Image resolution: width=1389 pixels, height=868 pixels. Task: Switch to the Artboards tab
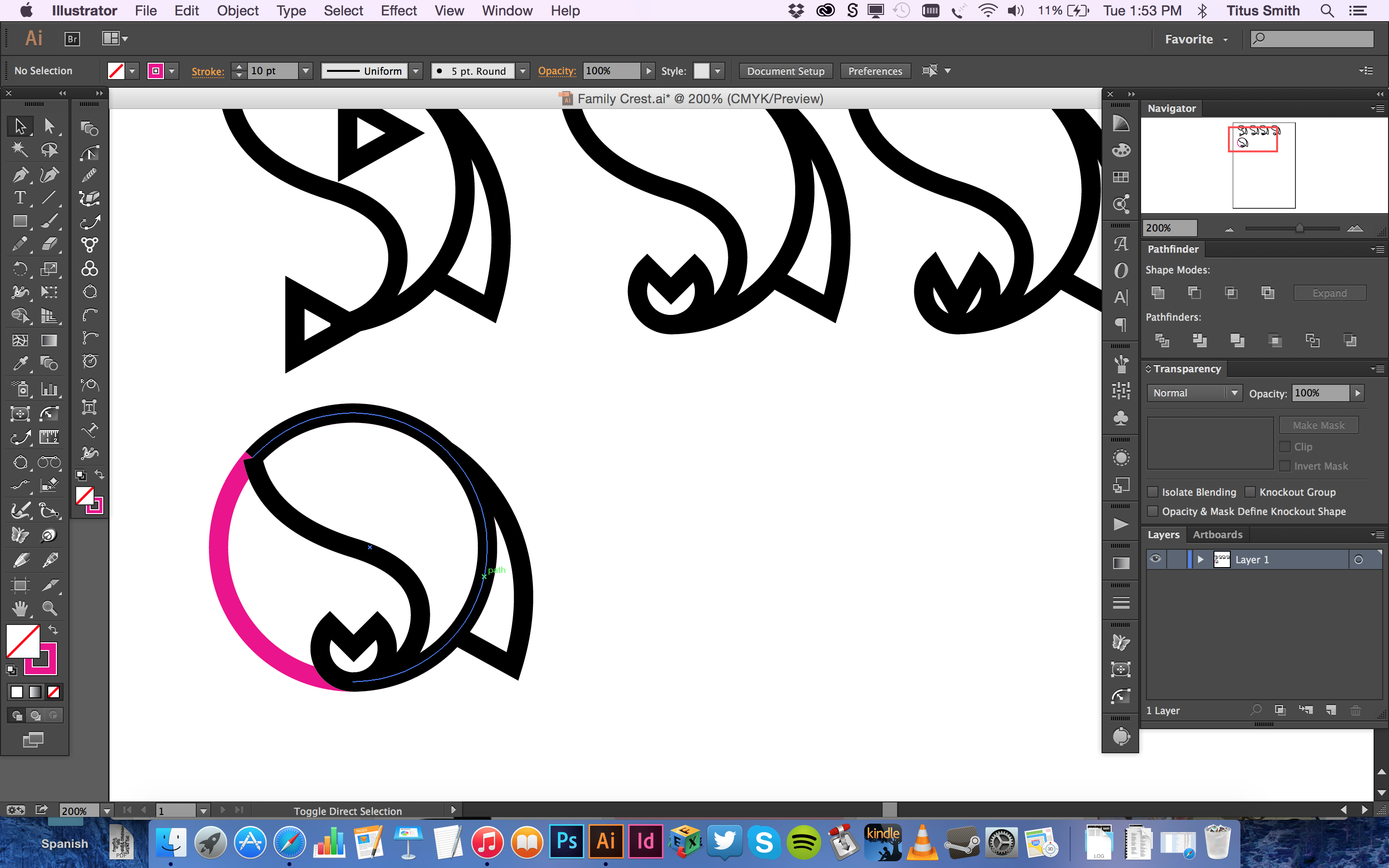click(x=1217, y=534)
